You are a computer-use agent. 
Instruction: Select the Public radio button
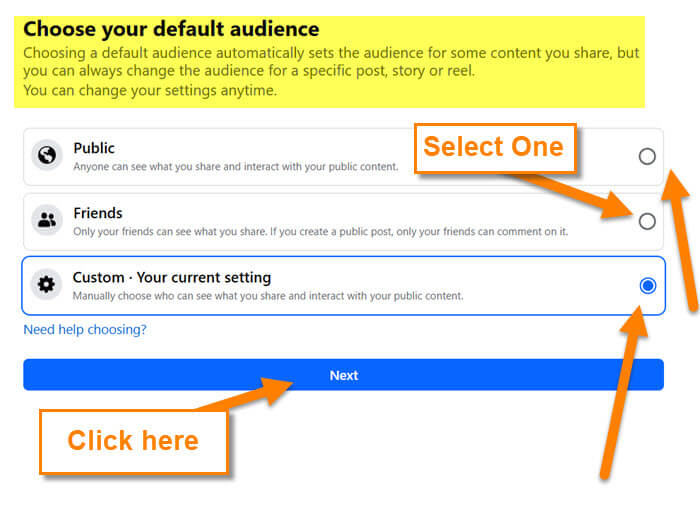pyautogui.click(x=647, y=157)
